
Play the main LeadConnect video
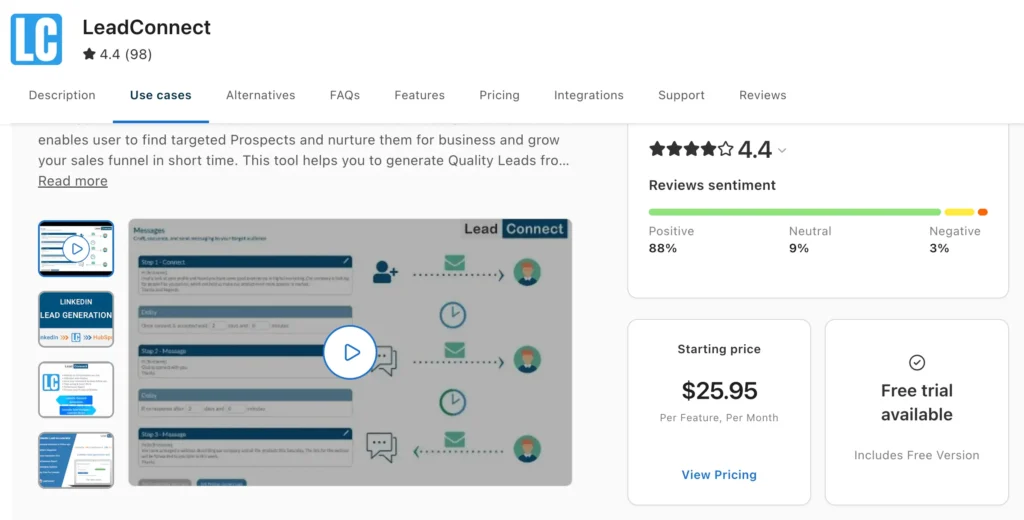[x=350, y=352]
